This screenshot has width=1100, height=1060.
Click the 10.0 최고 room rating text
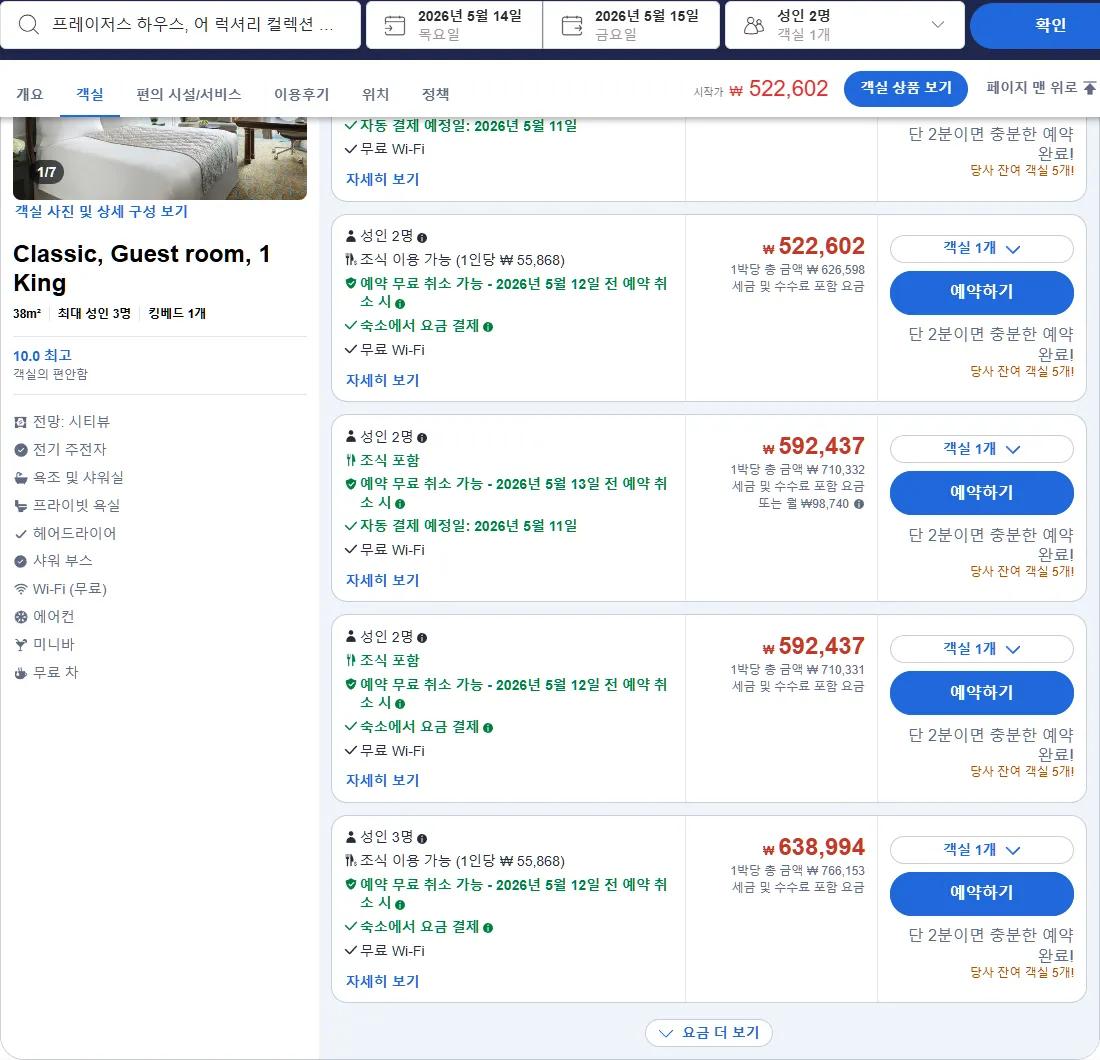[x=42, y=356]
